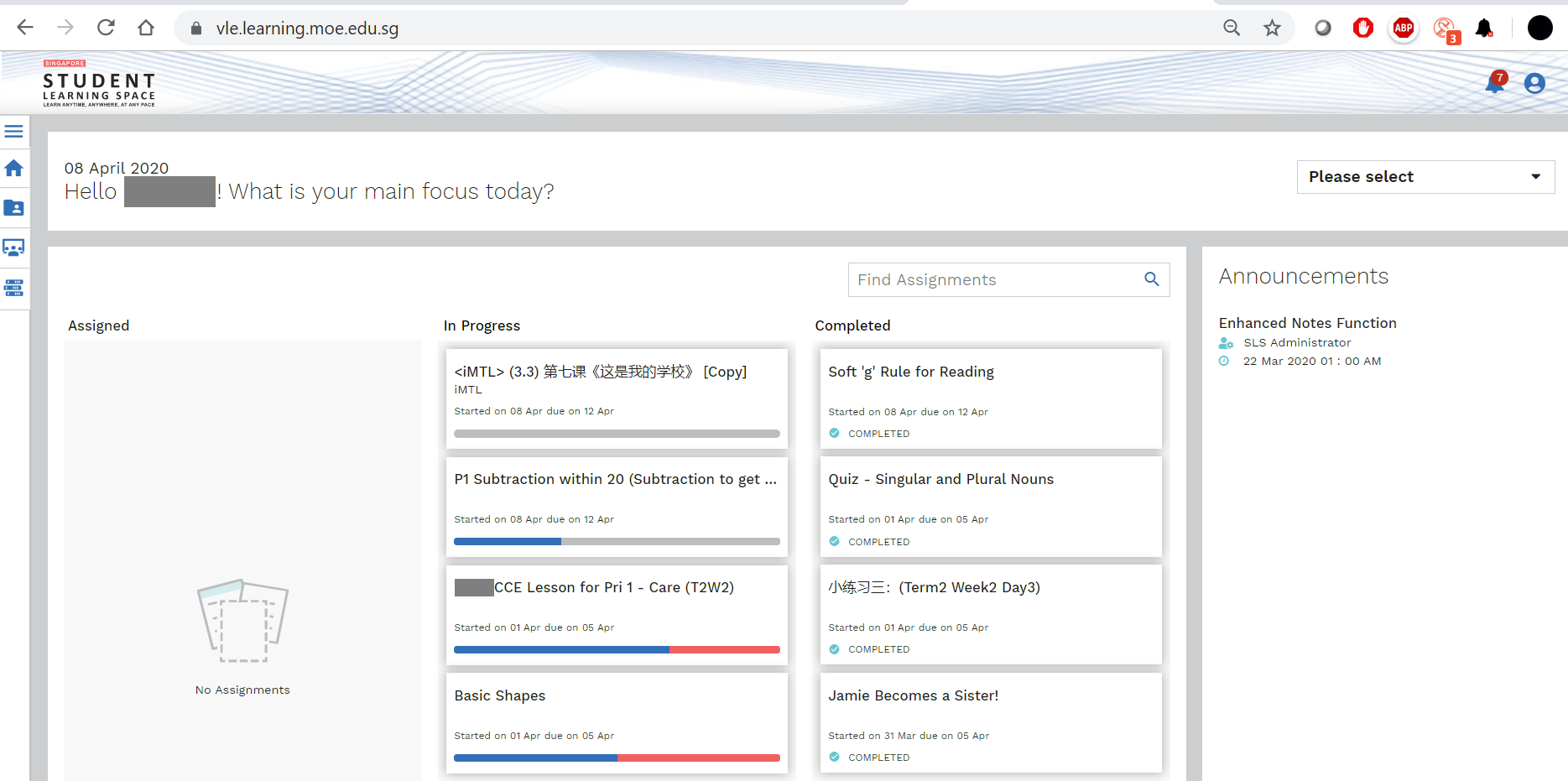Open P1 Subtraction within 20 assignment

point(617,507)
